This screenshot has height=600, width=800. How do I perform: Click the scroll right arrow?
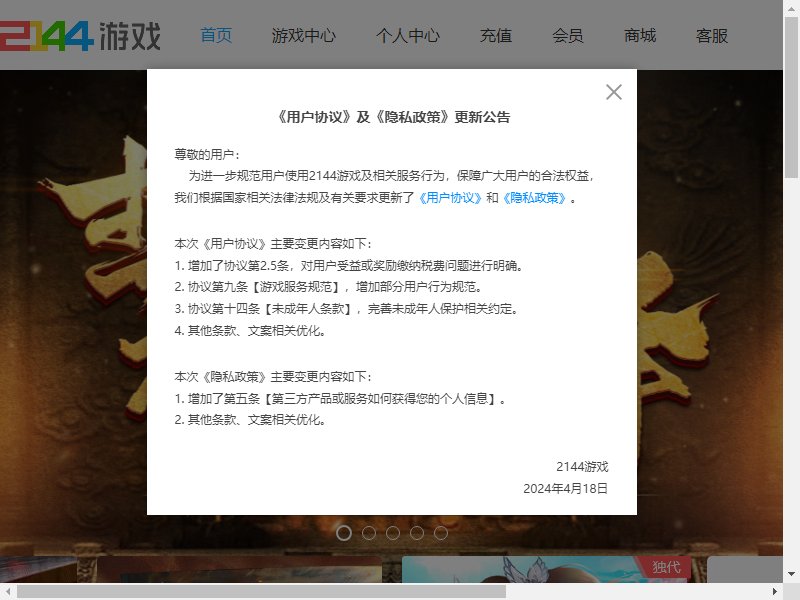(774, 592)
